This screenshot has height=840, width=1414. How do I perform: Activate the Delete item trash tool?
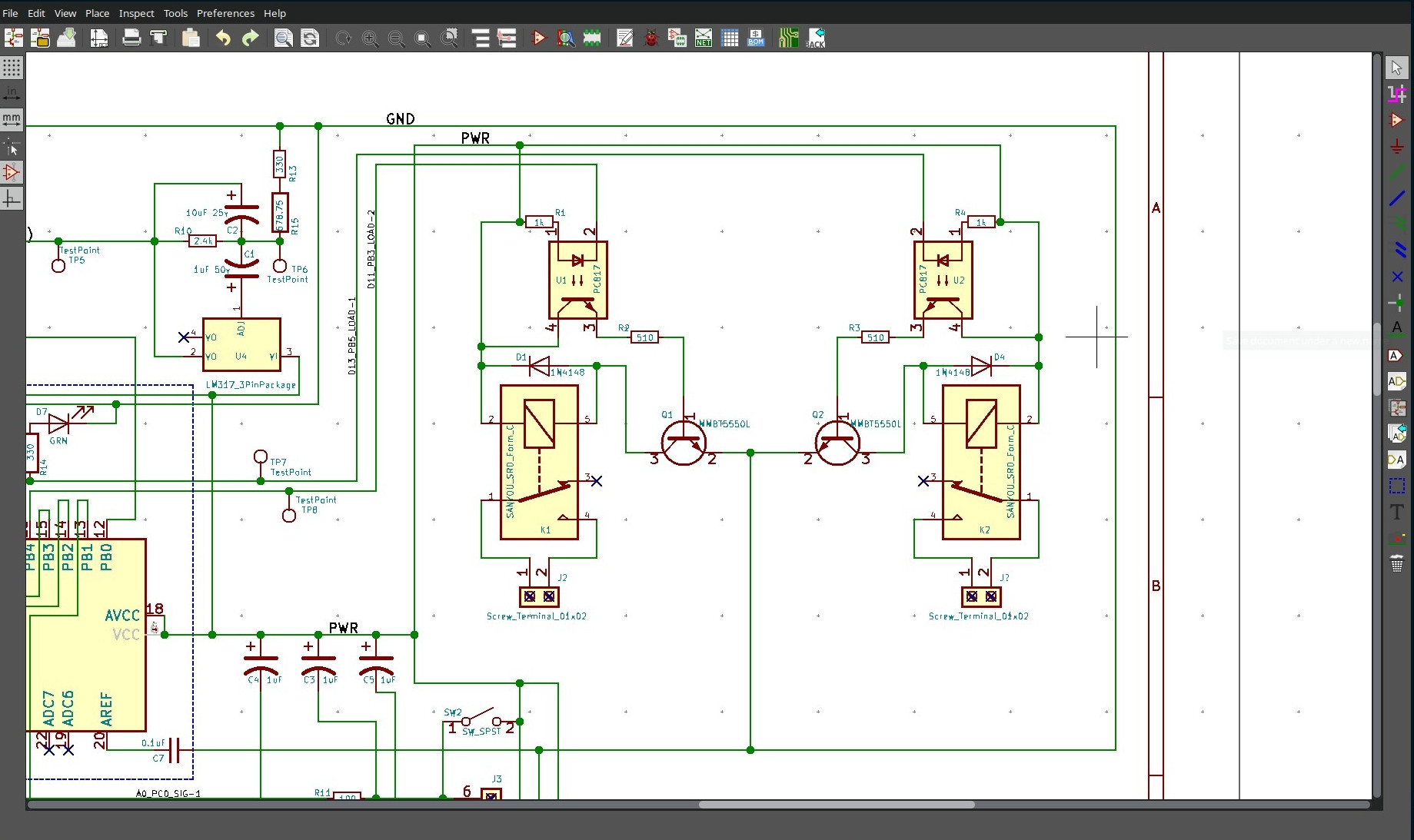1397,564
